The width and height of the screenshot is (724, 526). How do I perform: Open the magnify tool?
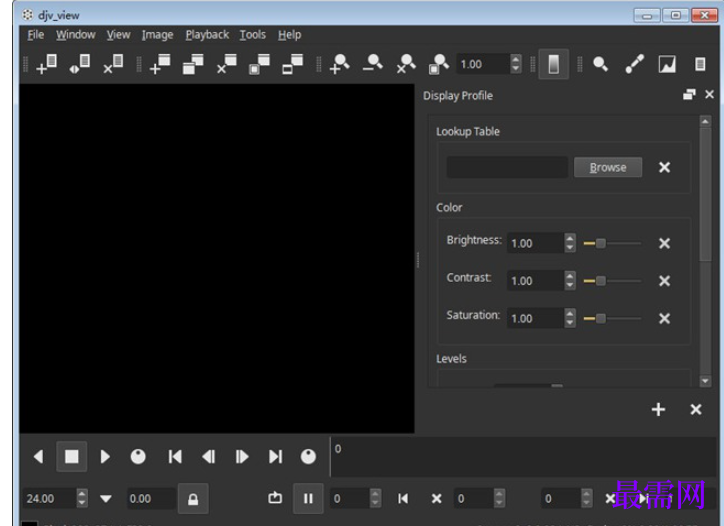[x=600, y=64]
